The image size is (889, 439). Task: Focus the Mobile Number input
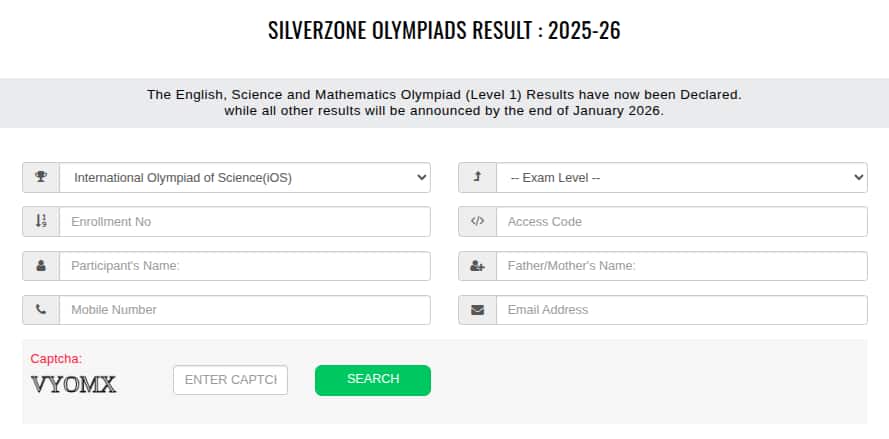click(x=245, y=310)
